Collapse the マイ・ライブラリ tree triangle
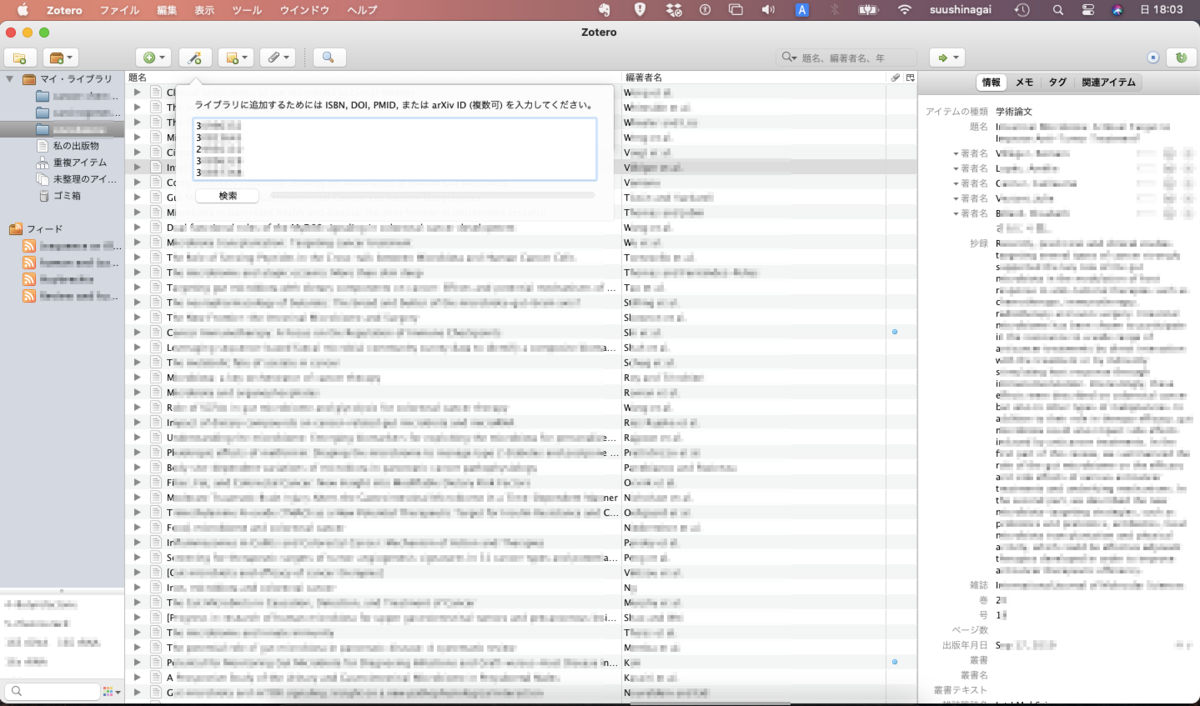This screenshot has width=1200, height=706. pyautogui.click(x=10, y=79)
